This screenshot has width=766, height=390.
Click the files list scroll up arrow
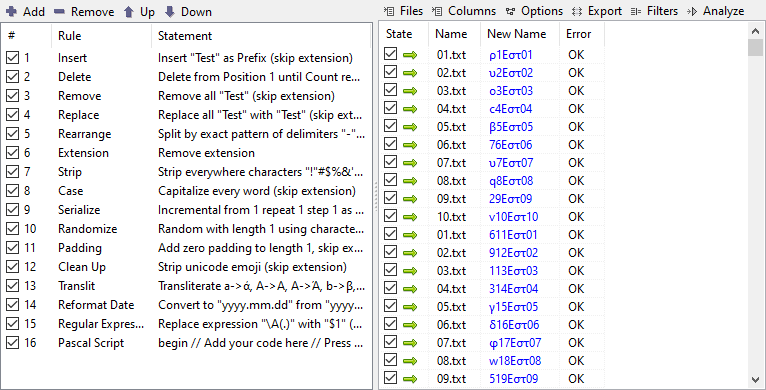(x=755, y=31)
